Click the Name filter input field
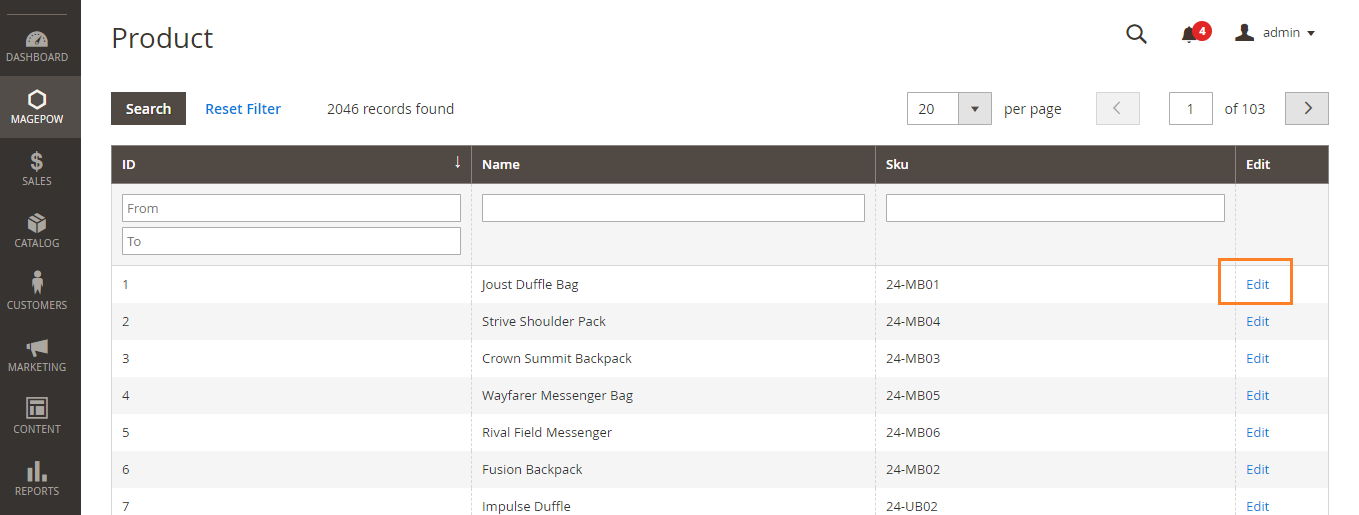Viewport: 1359px width, 515px height. pyautogui.click(x=673, y=208)
